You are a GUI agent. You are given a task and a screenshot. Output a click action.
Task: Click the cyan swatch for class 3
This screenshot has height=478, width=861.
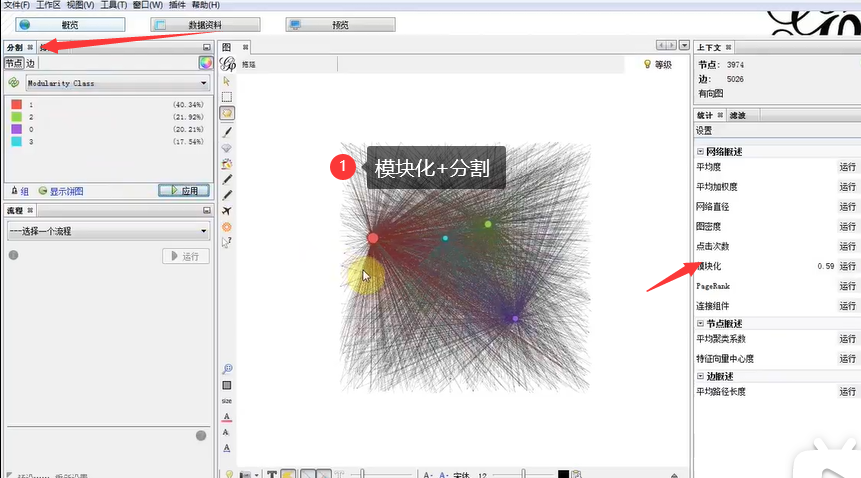pos(16,141)
